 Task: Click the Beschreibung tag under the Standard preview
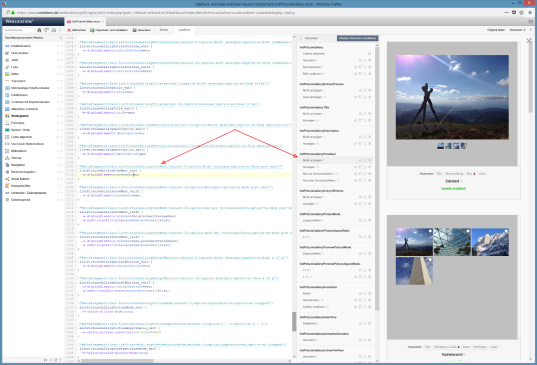(454, 174)
